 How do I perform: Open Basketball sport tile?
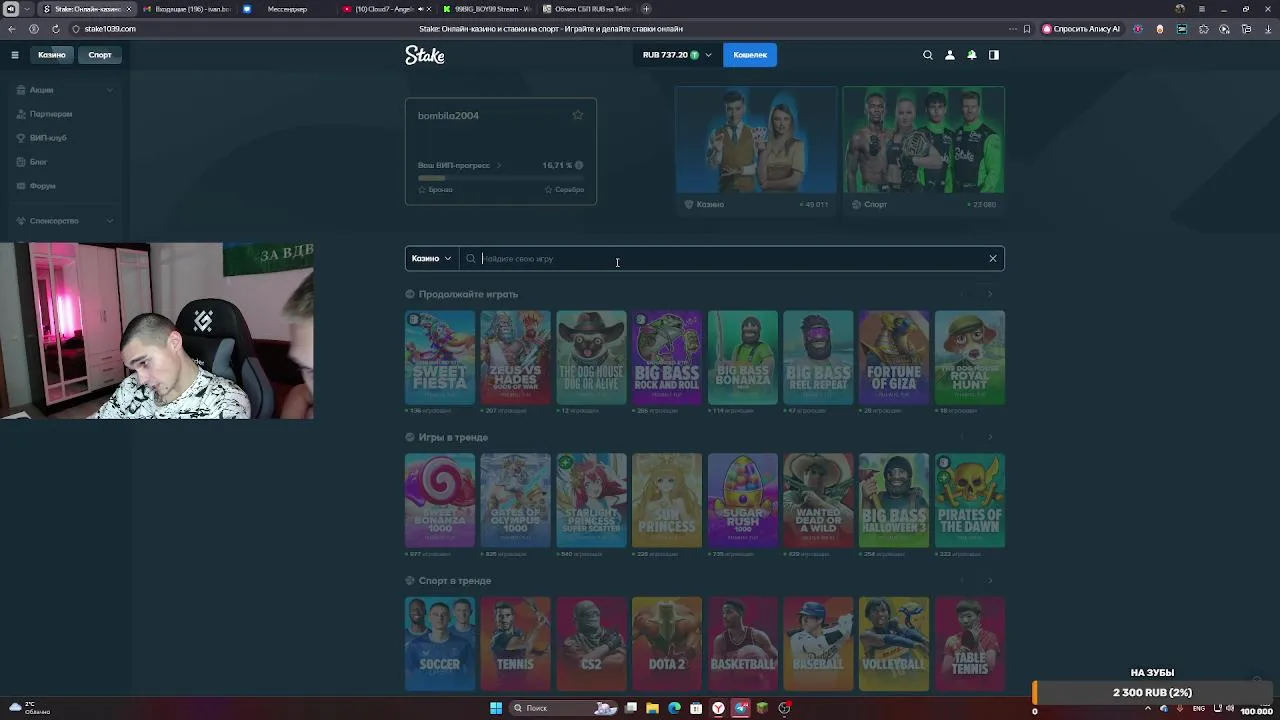[743, 644]
